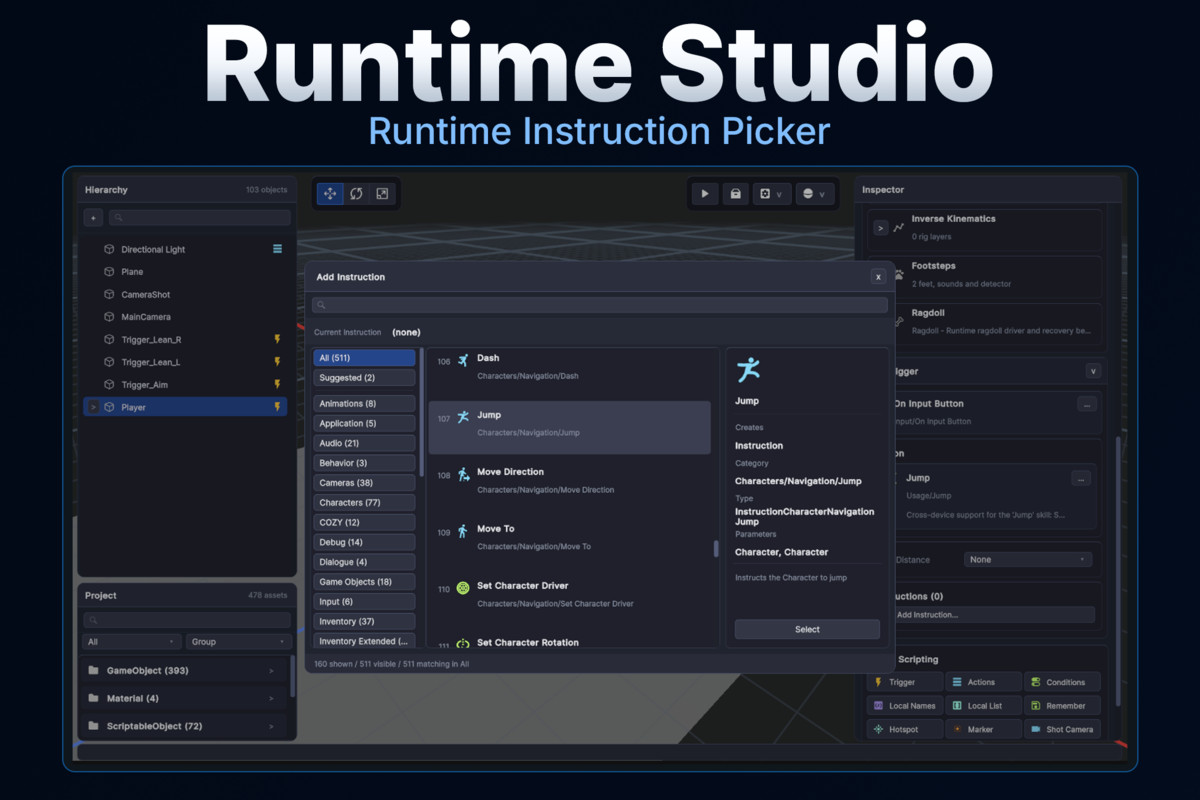Click the plus button in Hierarchy panel

point(92,217)
